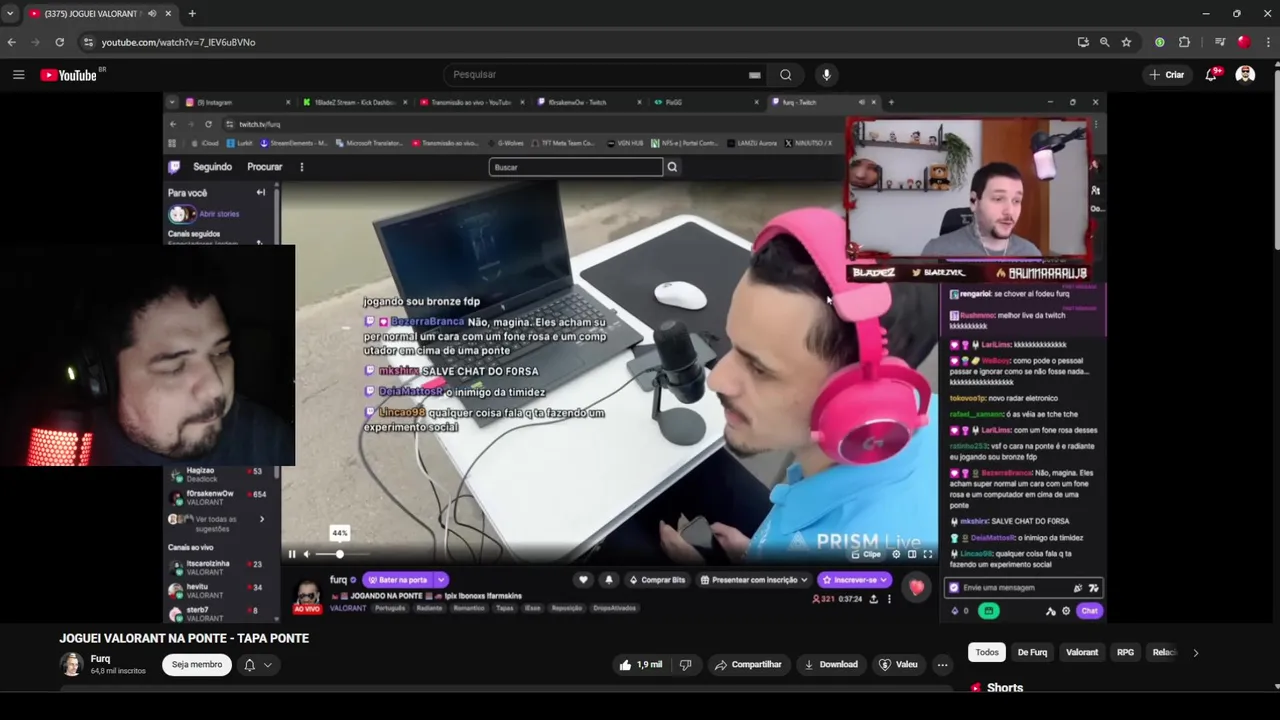Viewport: 1280px width, 720px height.
Task: Click the Twitch search magnifier beside Buscar
Action: tap(672, 167)
